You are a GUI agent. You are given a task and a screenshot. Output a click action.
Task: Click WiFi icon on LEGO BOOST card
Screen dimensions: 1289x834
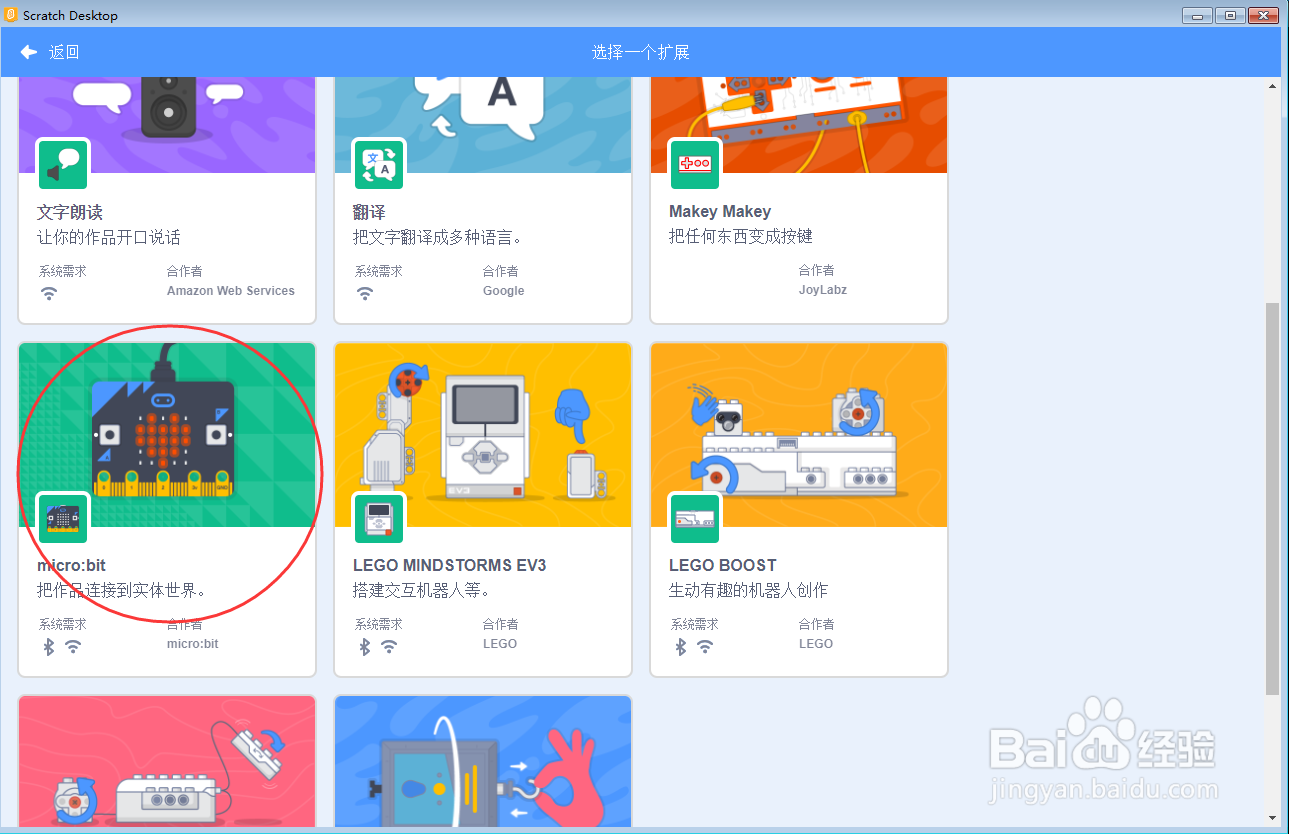[x=705, y=646]
